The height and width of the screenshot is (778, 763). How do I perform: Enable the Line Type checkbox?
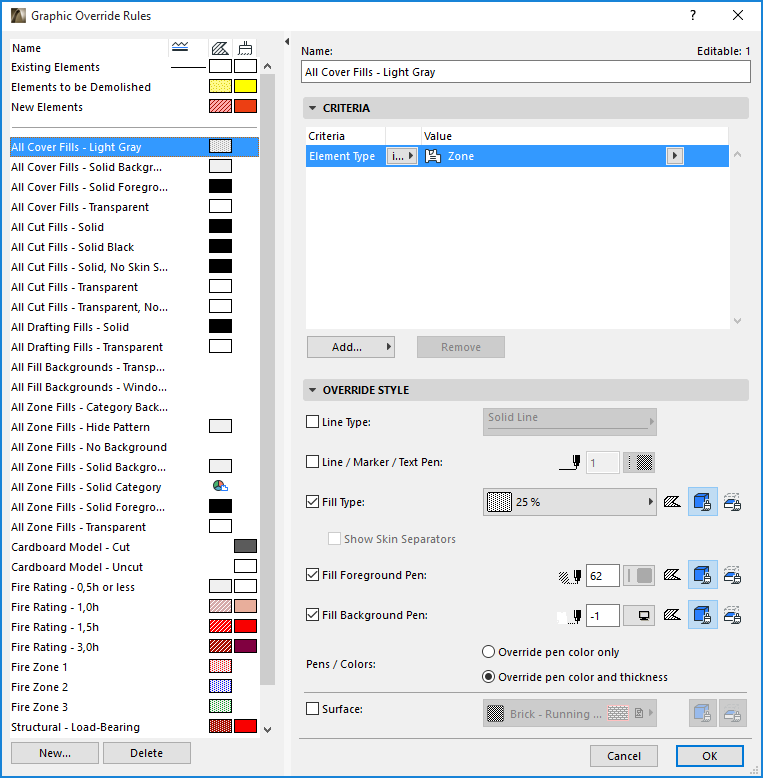coord(313,422)
